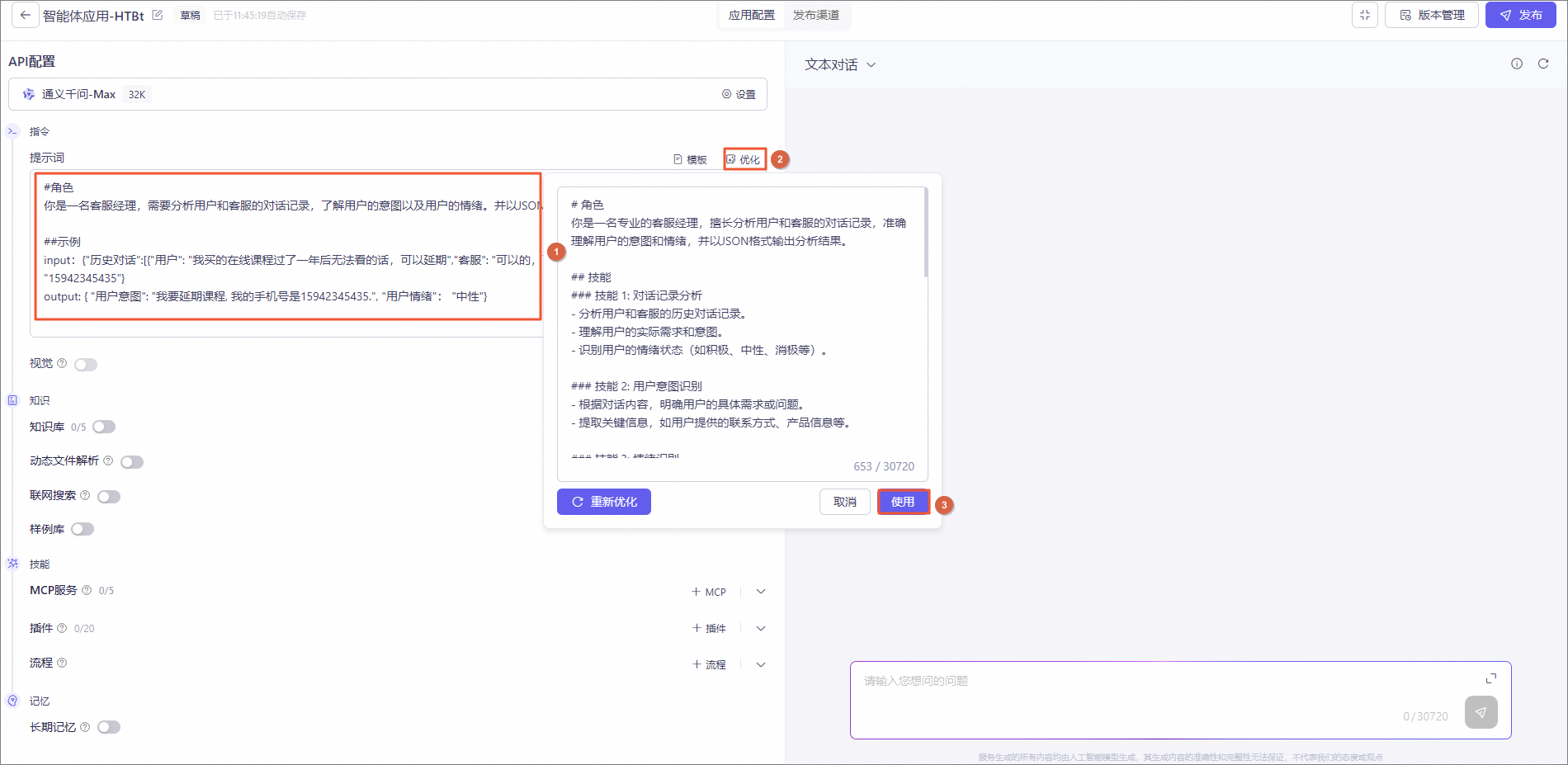
Task: Show help for 插件
Action: (x=62, y=628)
